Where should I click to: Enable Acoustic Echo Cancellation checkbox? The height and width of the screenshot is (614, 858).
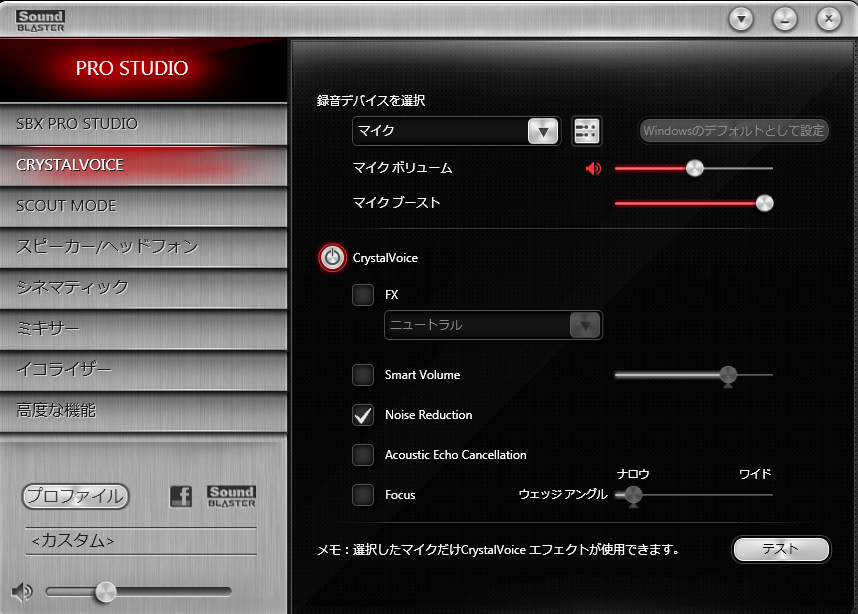tap(363, 455)
